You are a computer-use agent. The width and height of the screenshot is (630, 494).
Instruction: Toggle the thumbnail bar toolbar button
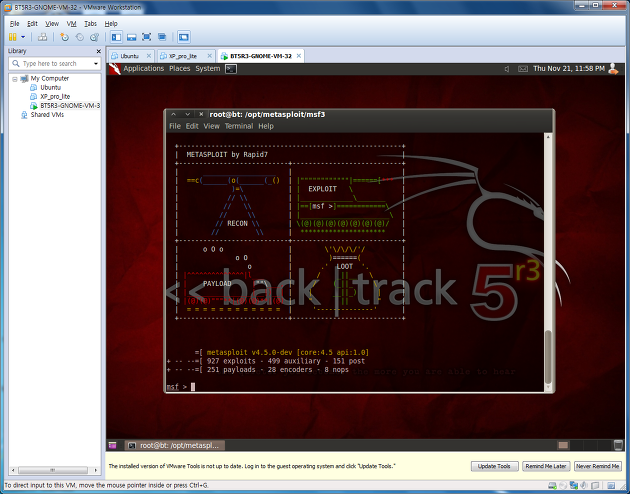tap(131, 37)
